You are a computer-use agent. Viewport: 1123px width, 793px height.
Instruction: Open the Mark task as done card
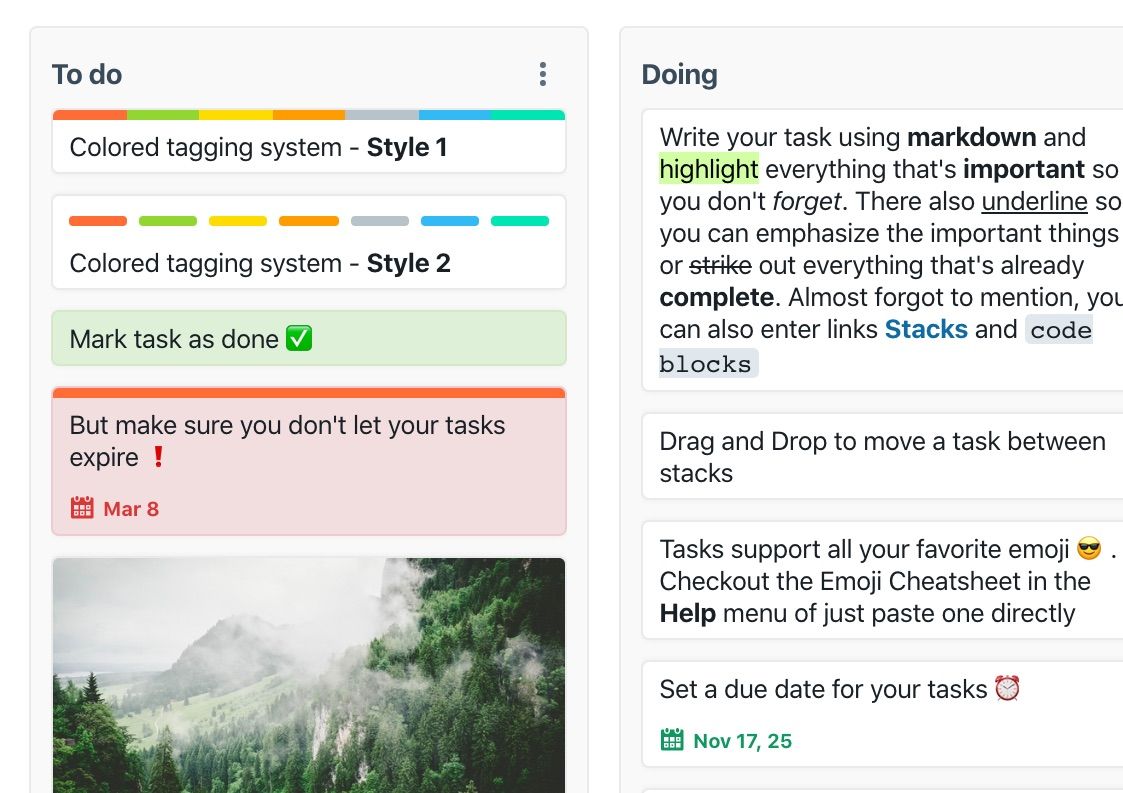[309, 338]
